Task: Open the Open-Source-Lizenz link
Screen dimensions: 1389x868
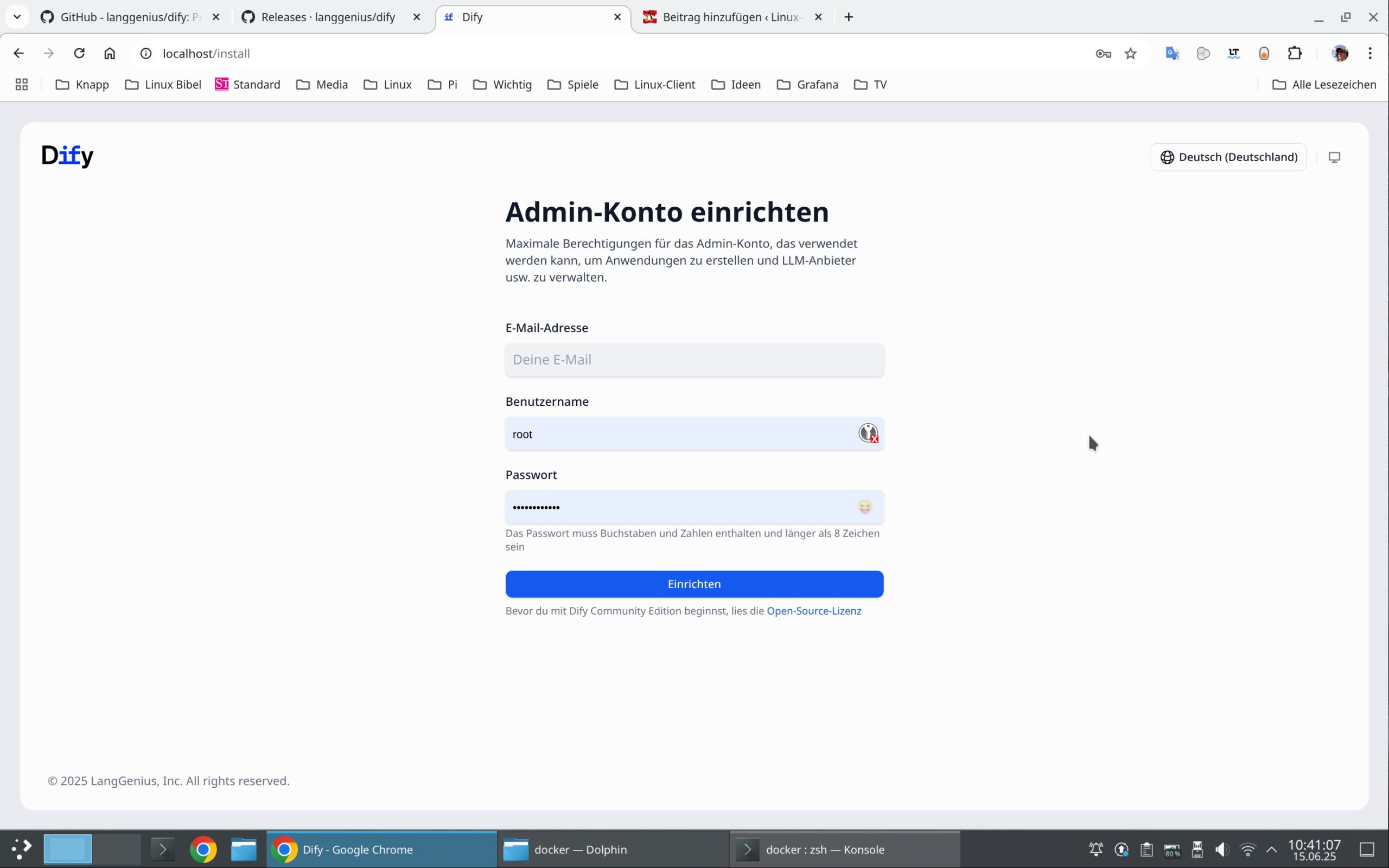Action: coord(814,611)
